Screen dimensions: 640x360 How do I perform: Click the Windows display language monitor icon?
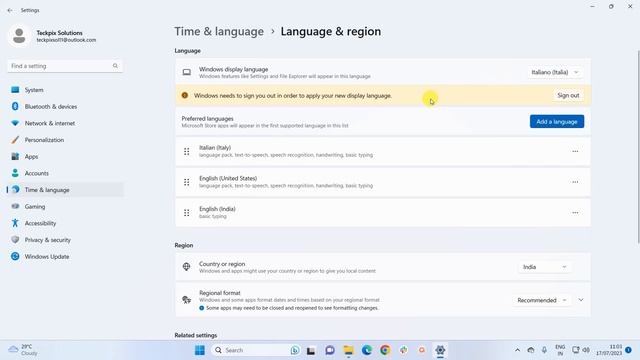pyautogui.click(x=187, y=72)
